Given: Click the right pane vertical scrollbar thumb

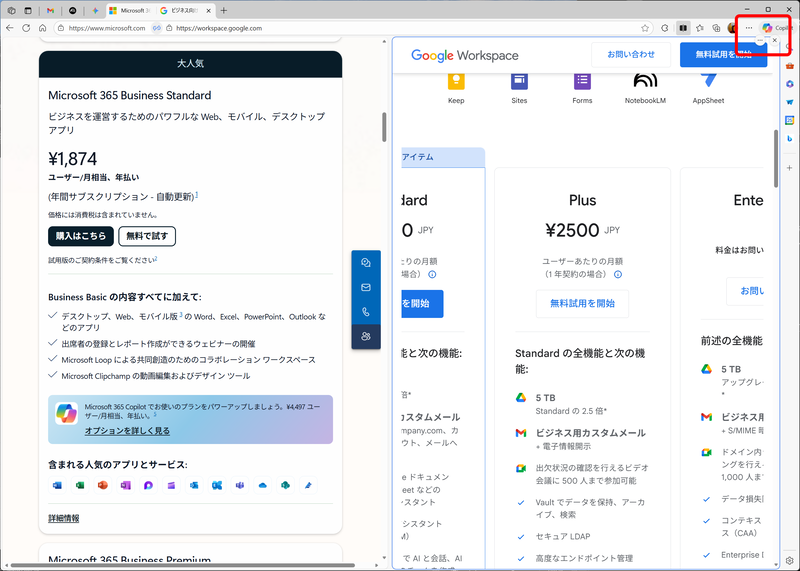Looking at the screenshot, I should [776, 158].
